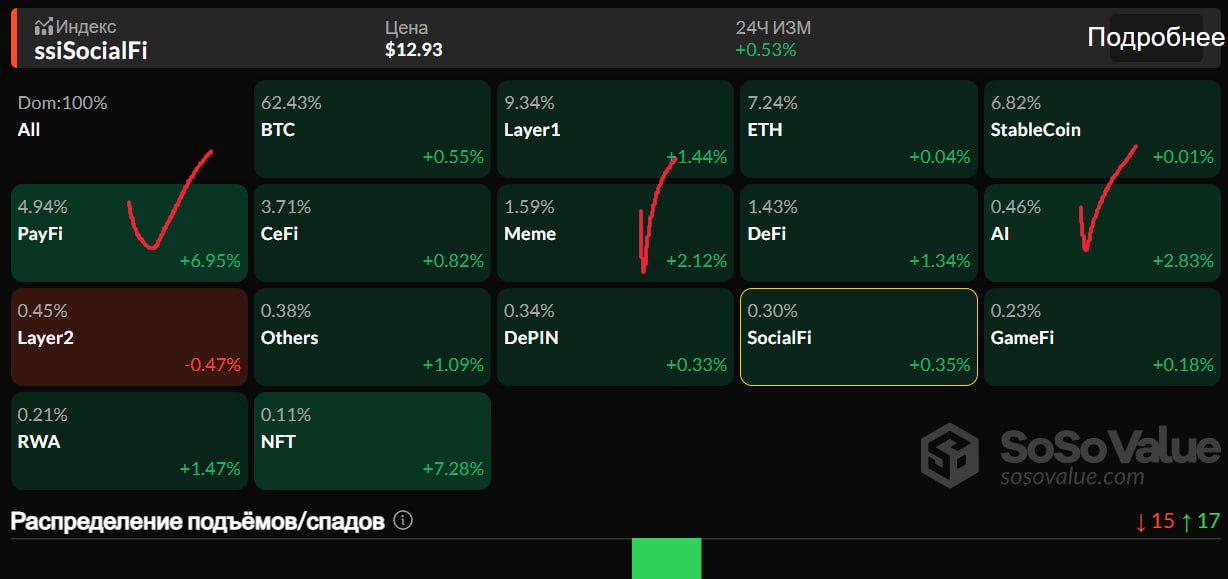Select the NFT sector tile
The height and width of the screenshot is (579, 1228).
[x=372, y=441]
